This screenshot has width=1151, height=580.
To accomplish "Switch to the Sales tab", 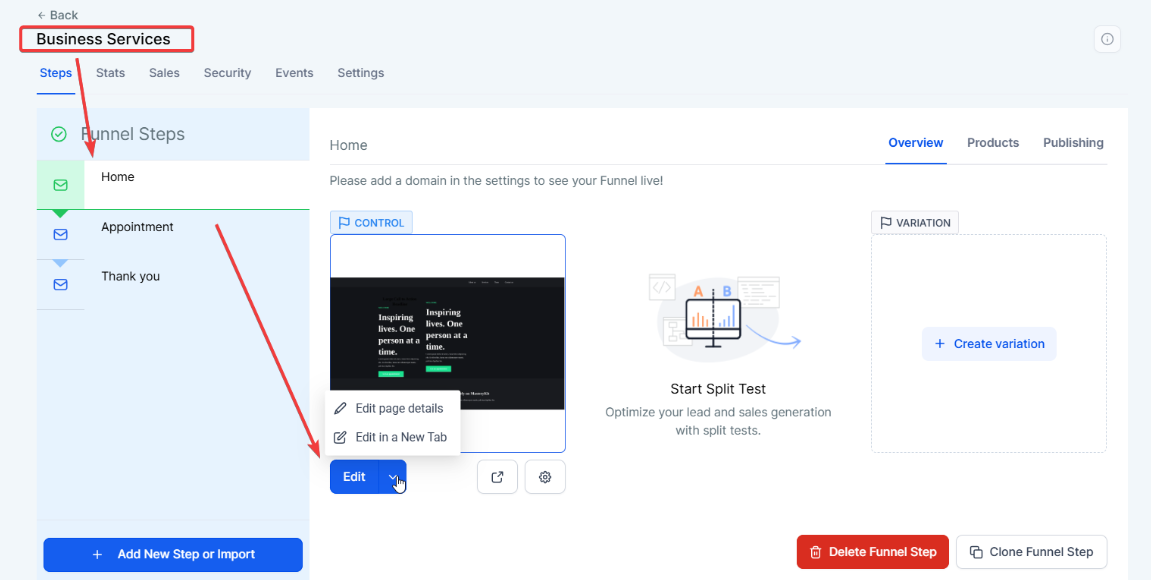I will [x=164, y=73].
